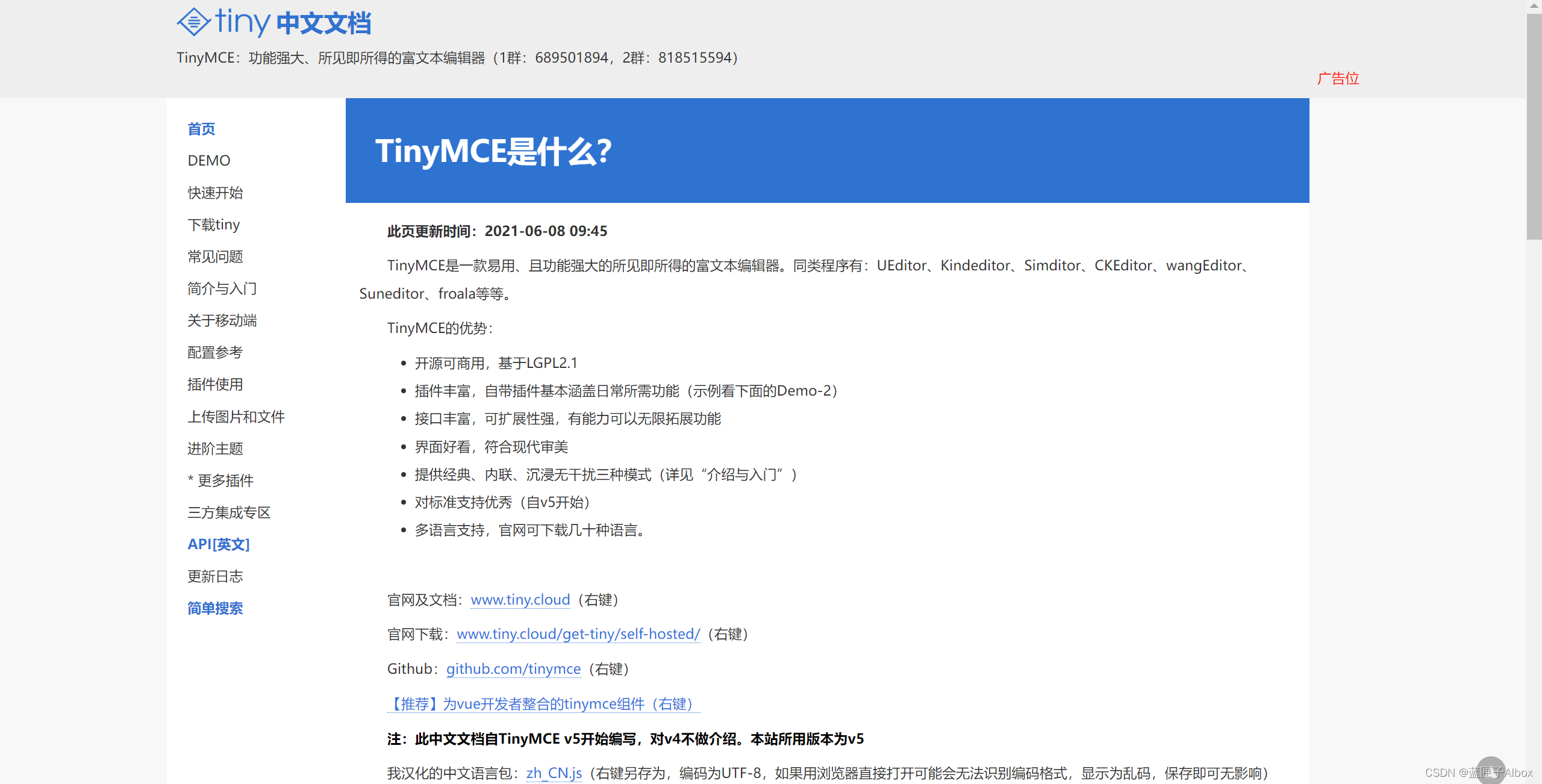Navigate to 进阶主题 advanced topics
Viewport: 1542px width, 784px height.
215,448
